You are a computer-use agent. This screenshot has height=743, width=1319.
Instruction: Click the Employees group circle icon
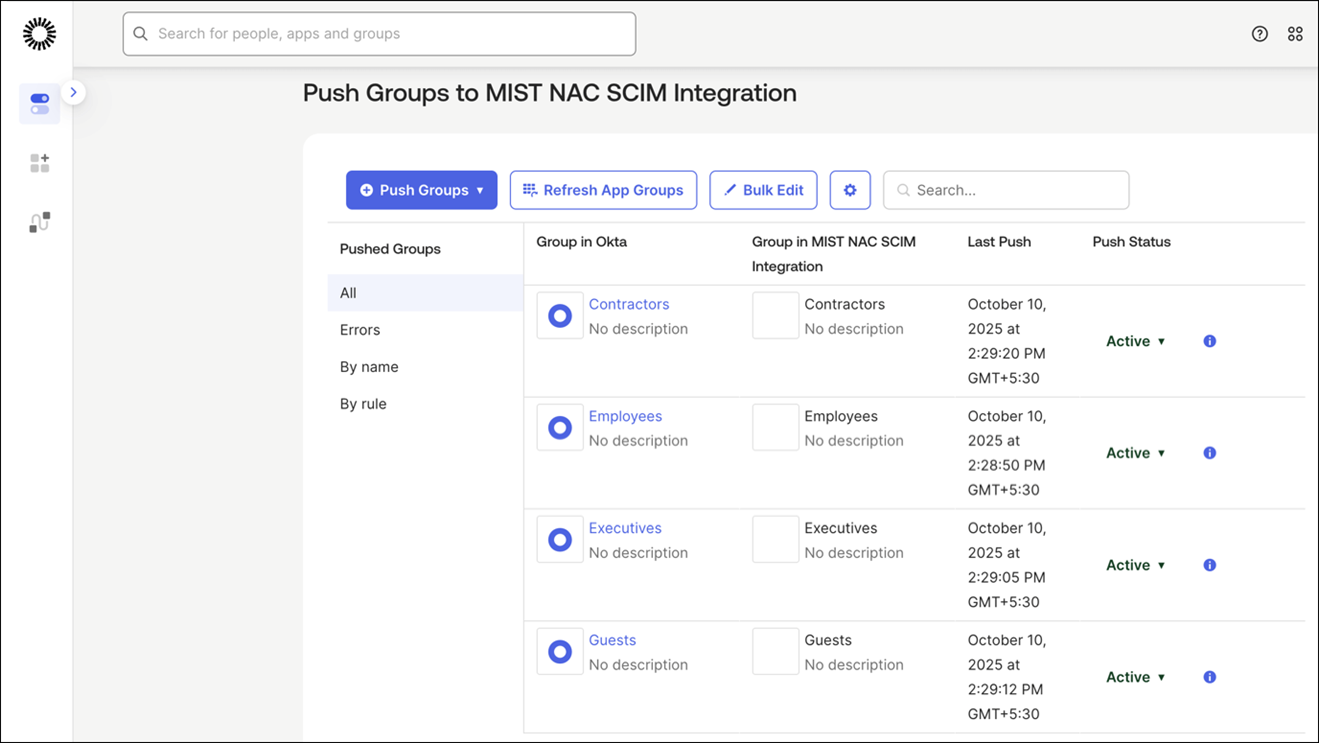[x=560, y=428]
